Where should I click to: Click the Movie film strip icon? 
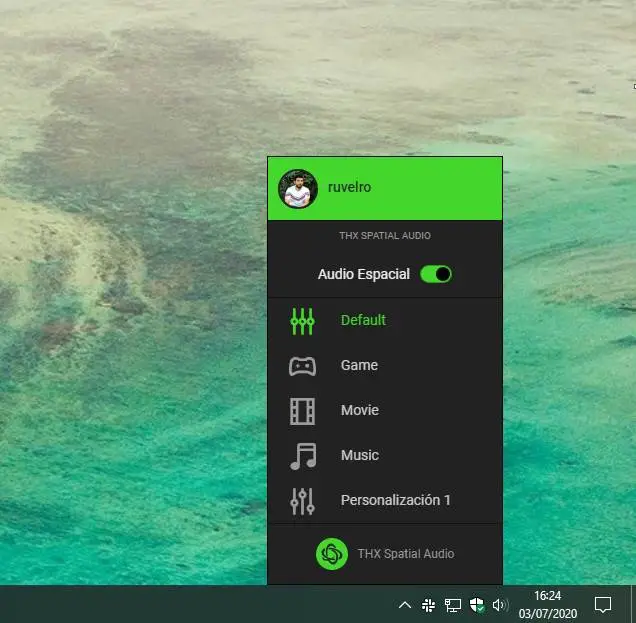click(x=302, y=411)
